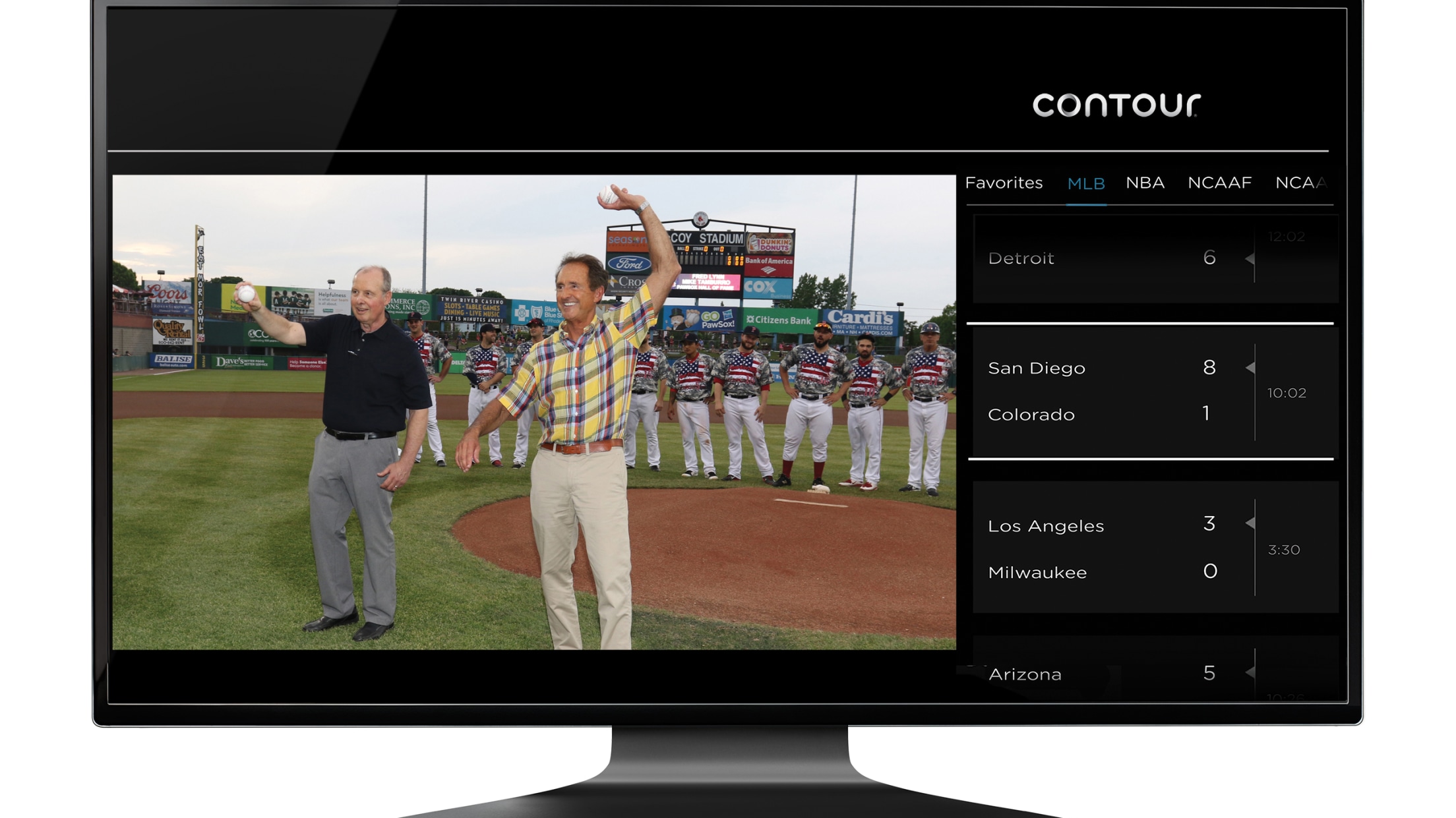Select the Los Angeles team row

click(x=1046, y=526)
